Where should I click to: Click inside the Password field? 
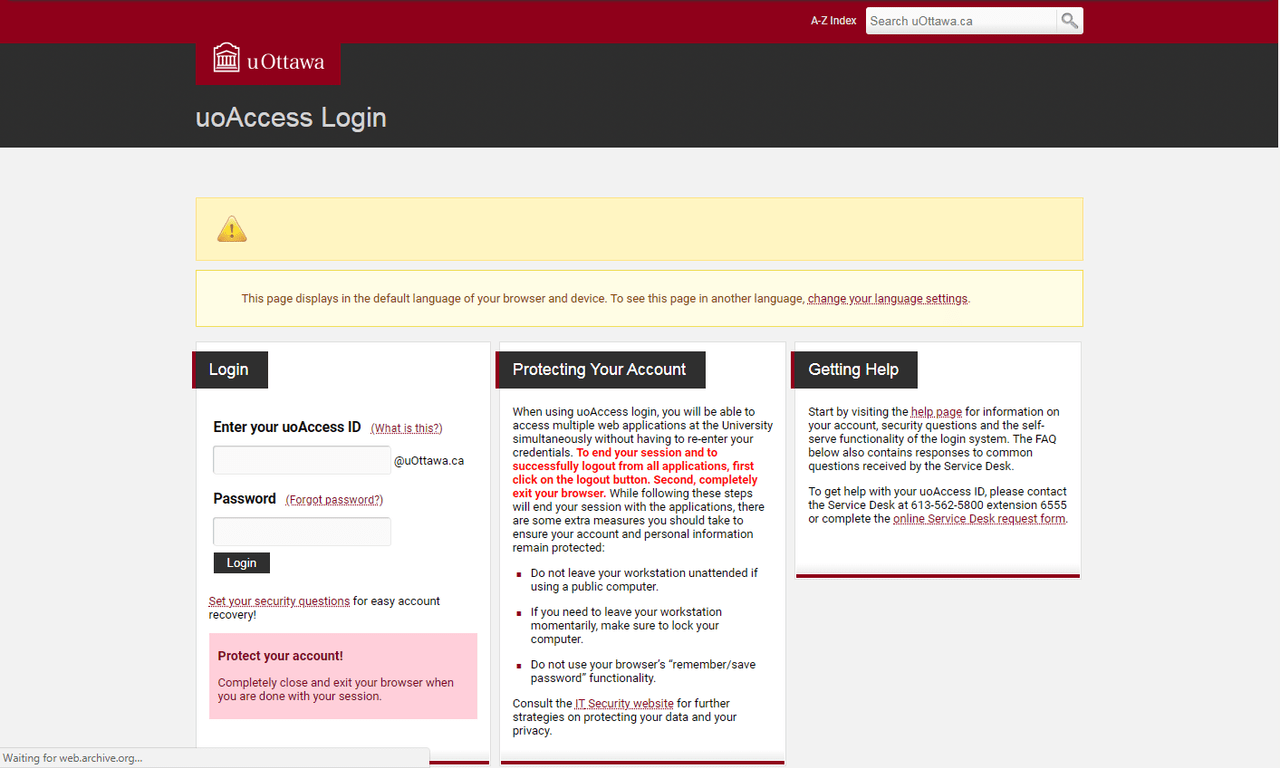coord(301,531)
